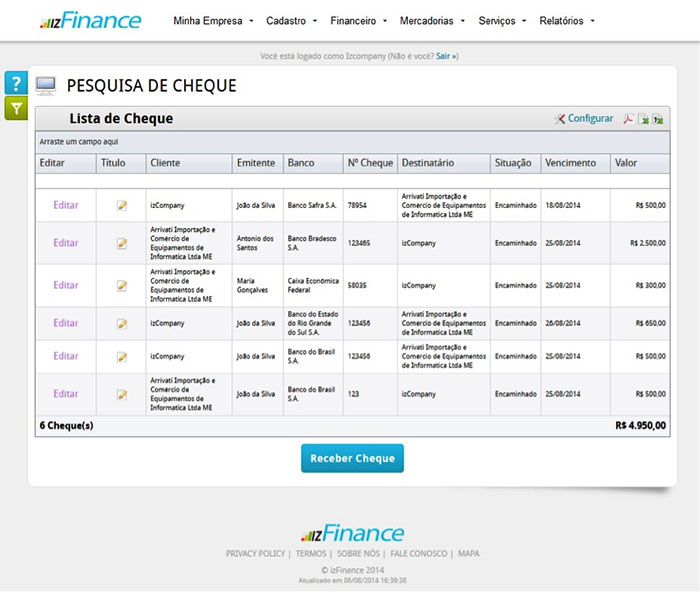Viewport: 700px width, 592px height.
Task: Click the PRIVACY POLICY footer link
Action: click(x=255, y=553)
